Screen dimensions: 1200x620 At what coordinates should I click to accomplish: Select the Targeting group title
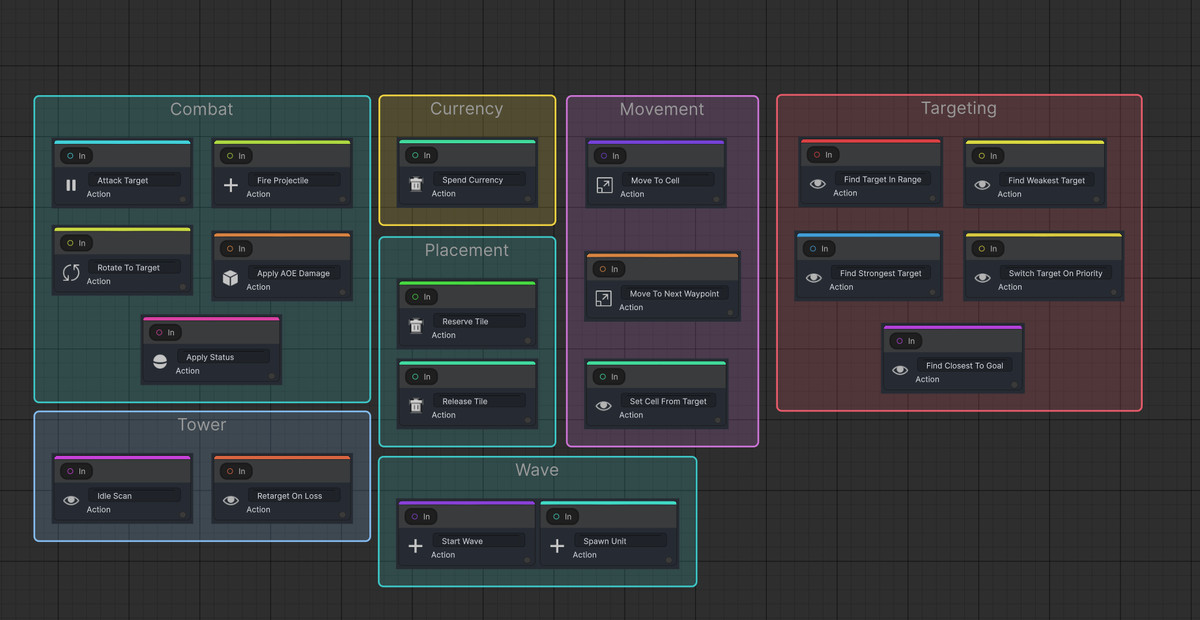pos(959,108)
